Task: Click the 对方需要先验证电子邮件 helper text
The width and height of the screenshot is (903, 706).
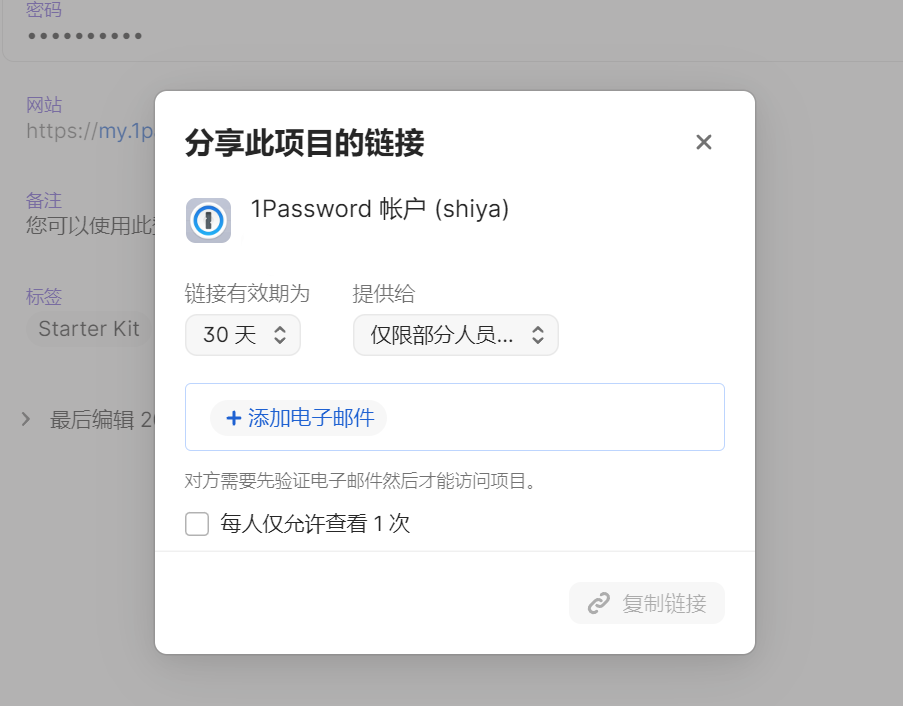Action: pyautogui.click(x=361, y=480)
